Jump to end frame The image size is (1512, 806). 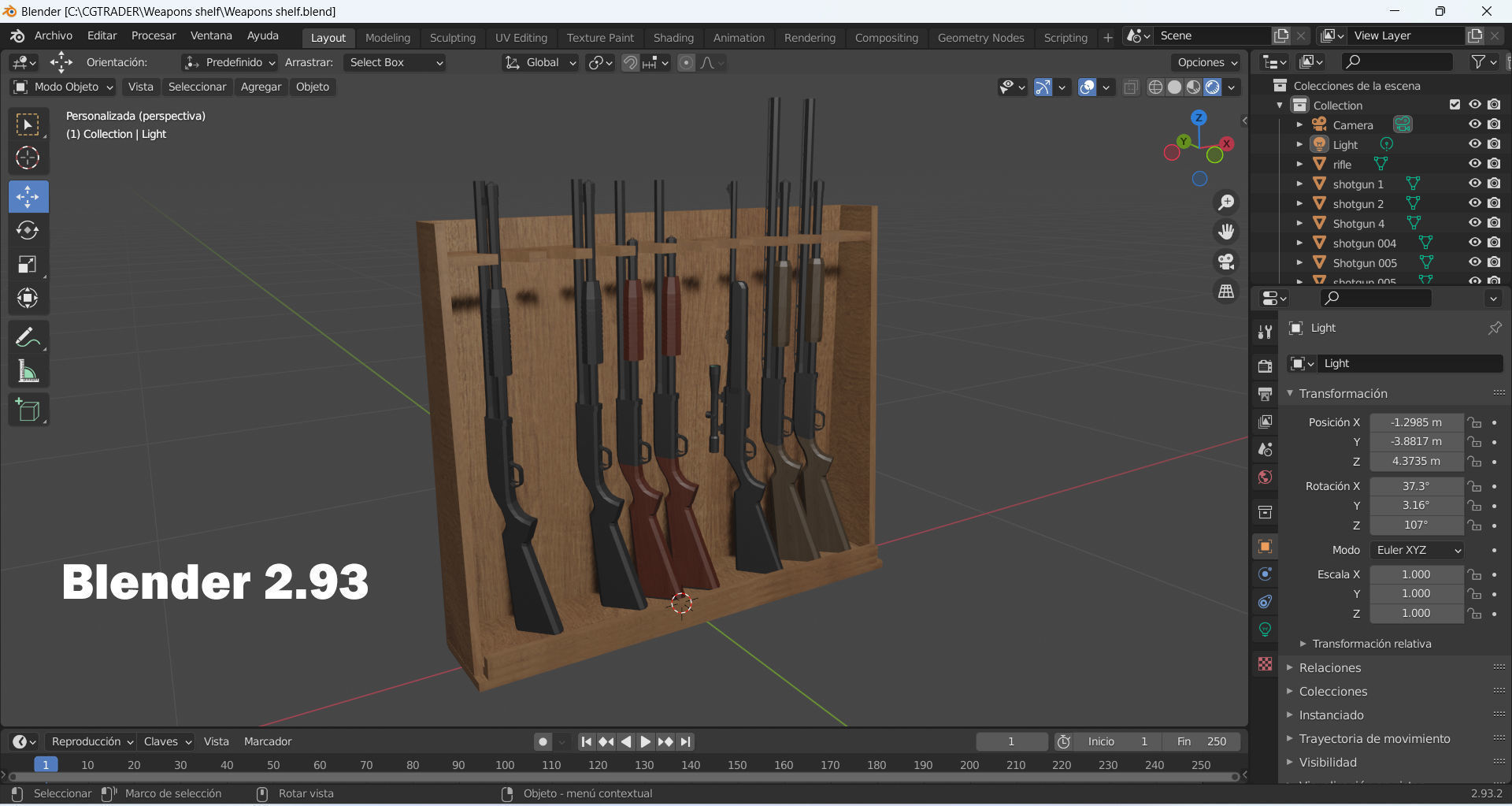[686, 741]
